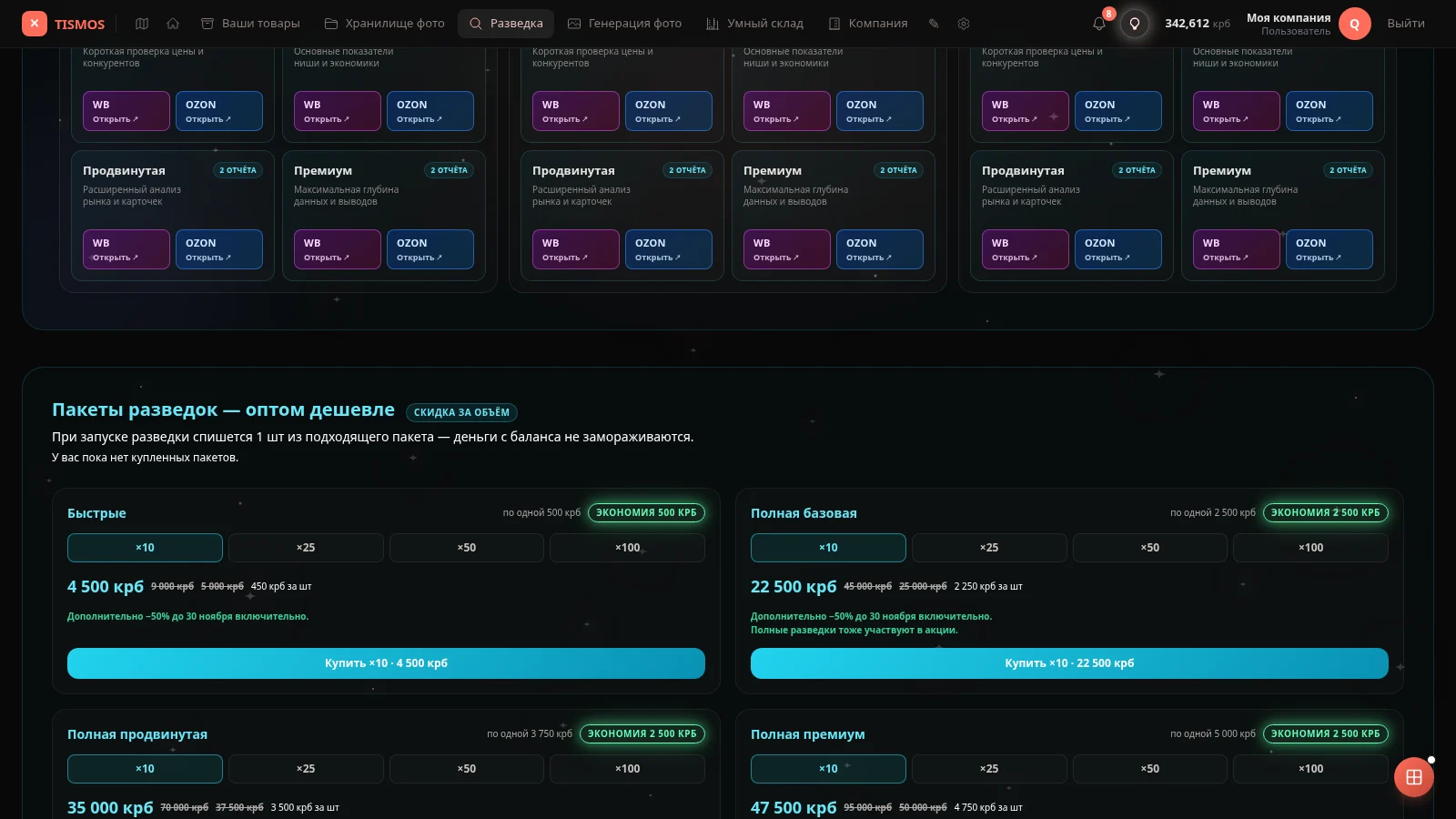Open the Хранилище фото tab
This screenshot has height=819, width=1456.
point(385,24)
